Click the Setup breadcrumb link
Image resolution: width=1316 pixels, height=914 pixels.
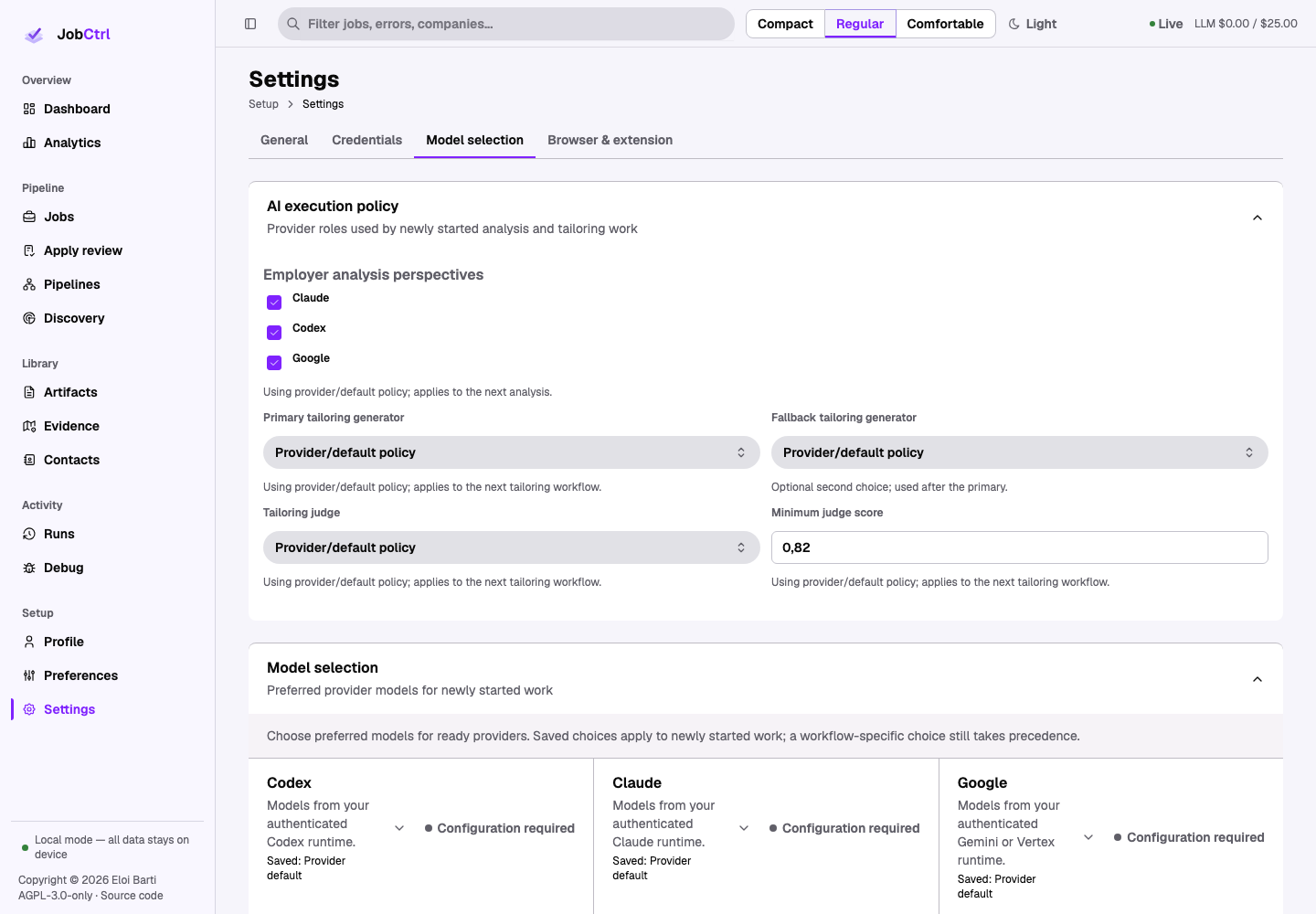click(263, 104)
